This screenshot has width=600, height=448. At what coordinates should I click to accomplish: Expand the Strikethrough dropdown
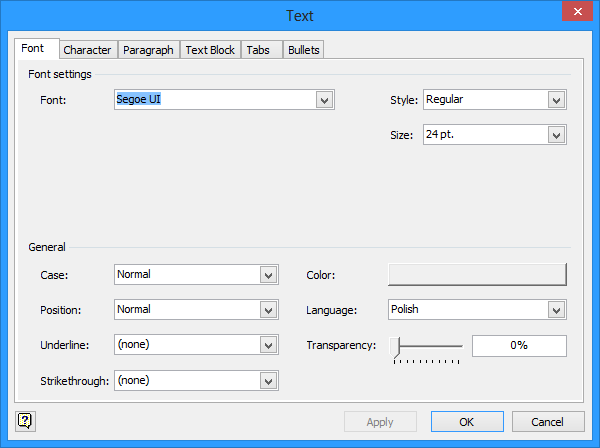point(268,380)
